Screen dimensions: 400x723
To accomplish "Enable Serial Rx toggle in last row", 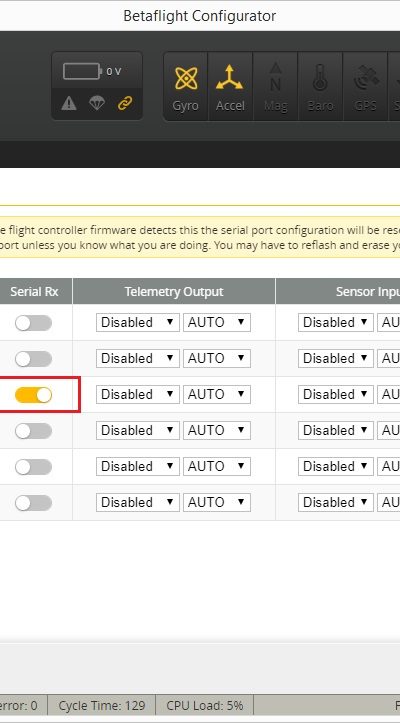I will (33, 503).
